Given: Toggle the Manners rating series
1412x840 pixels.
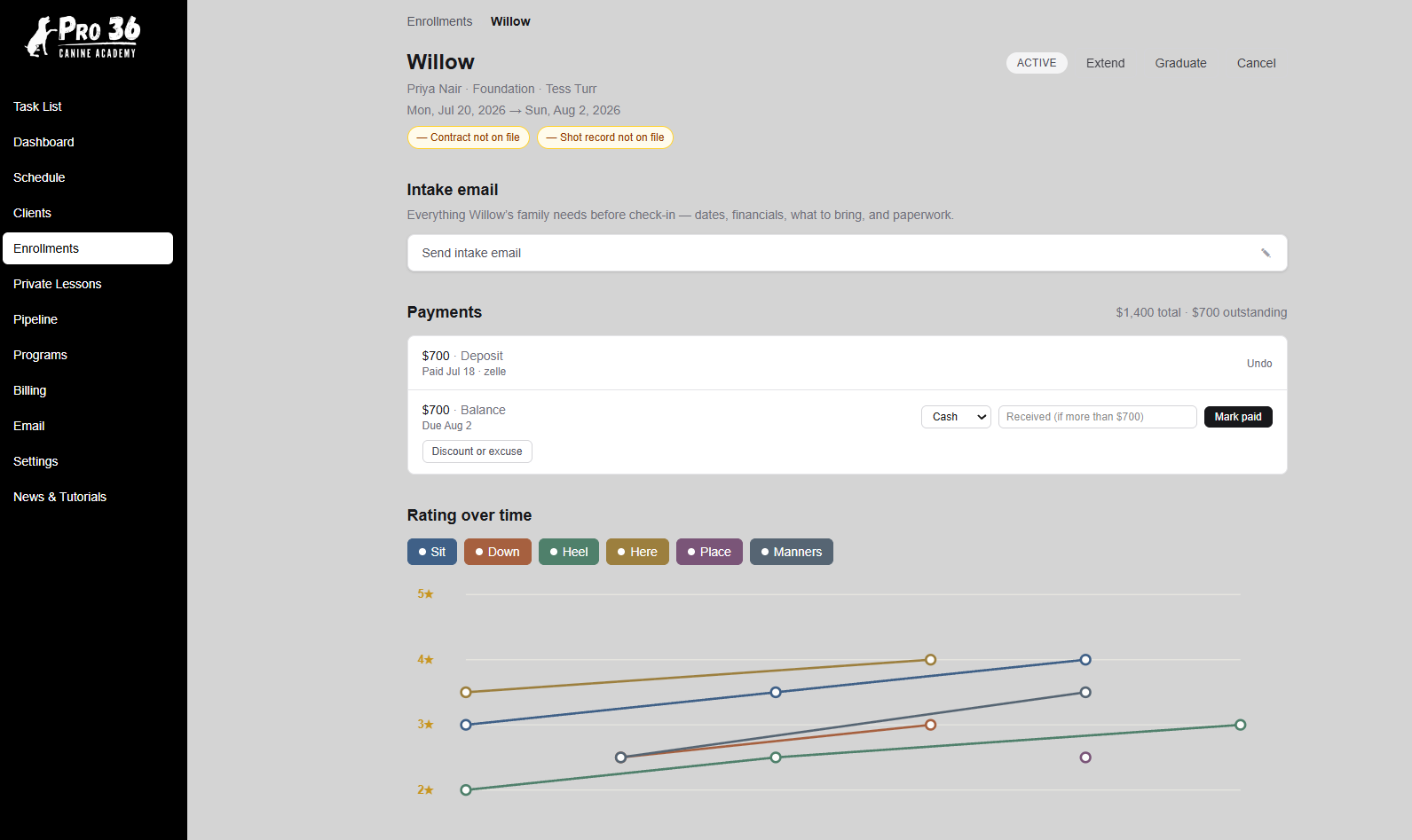Looking at the screenshot, I should 792,552.
